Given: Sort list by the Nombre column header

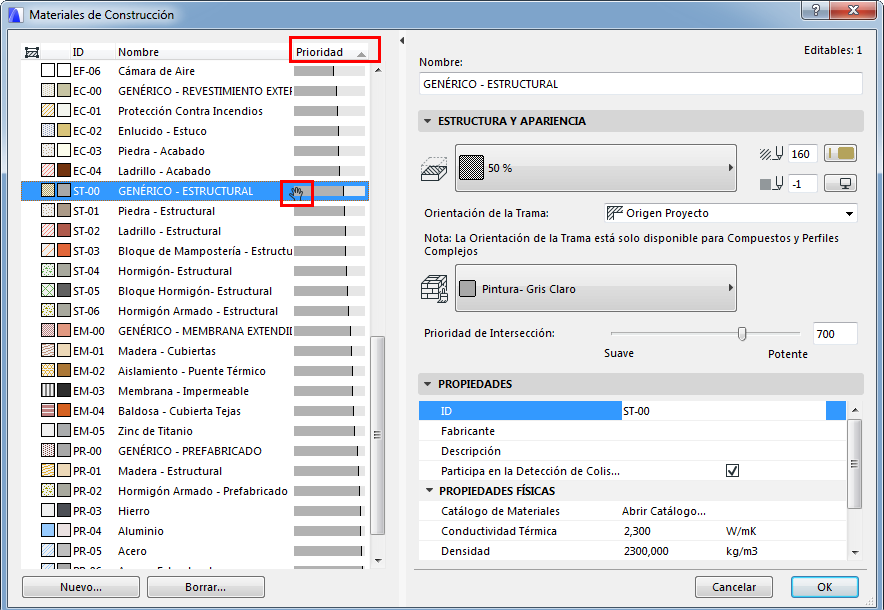Looking at the screenshot, I should 203,52.
